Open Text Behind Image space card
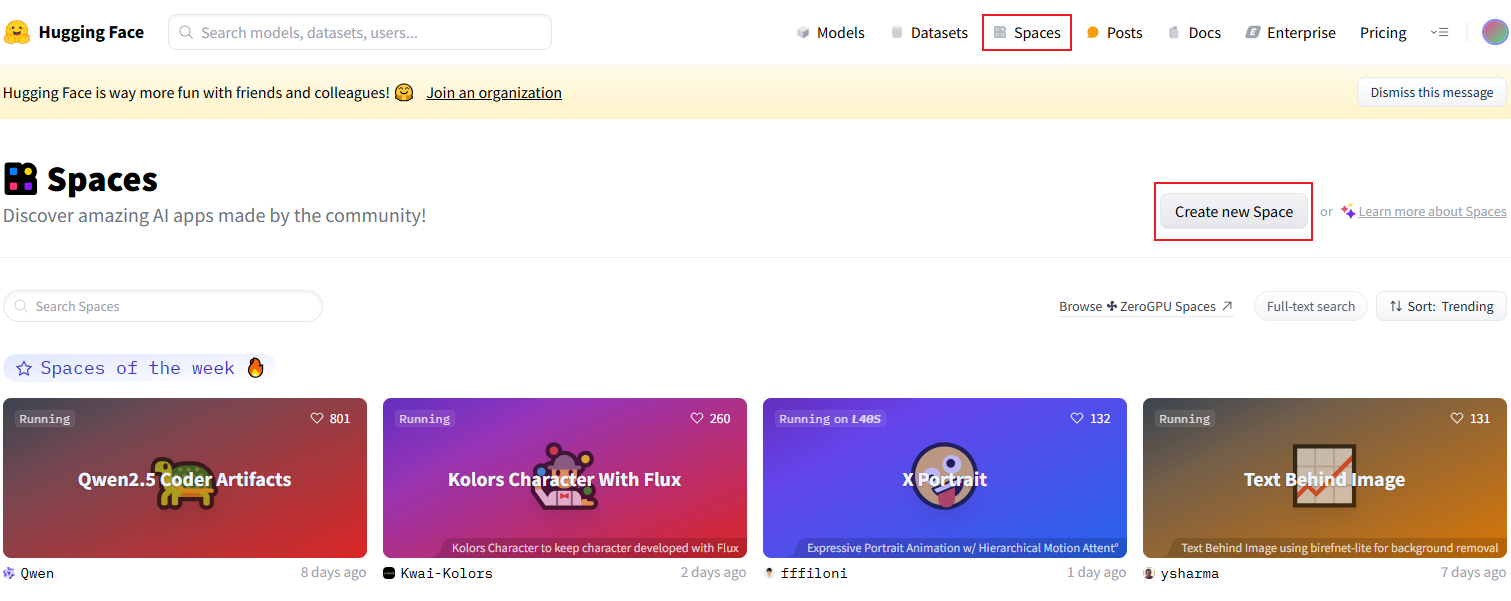This screenshot has width=1511, height=601. coord(1325,479)
